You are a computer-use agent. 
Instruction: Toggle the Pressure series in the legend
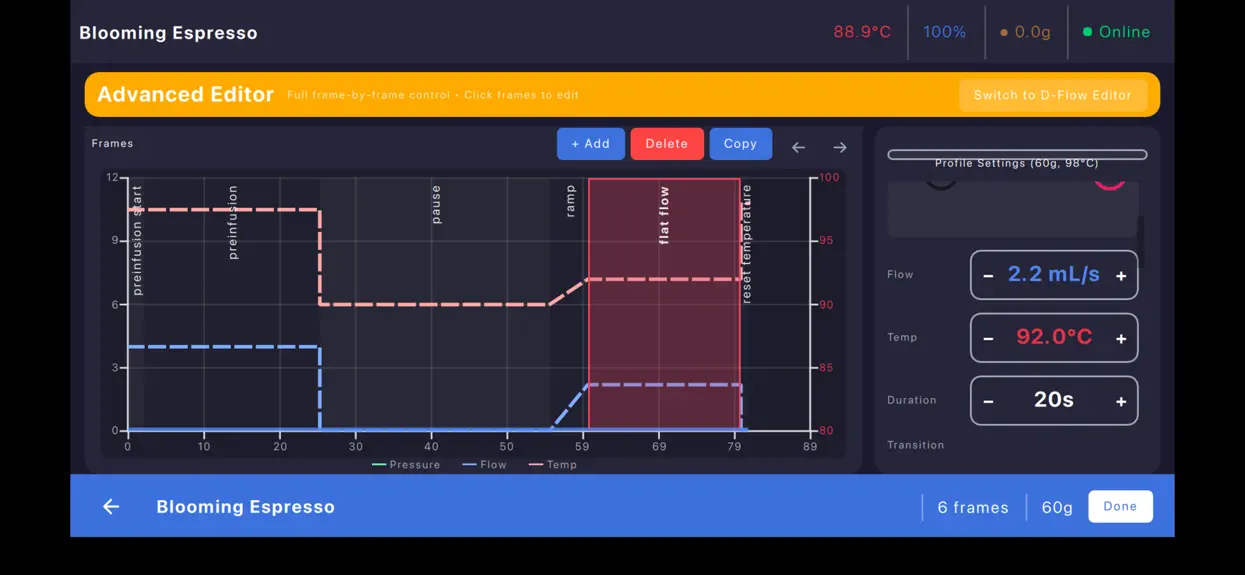(x=406, y=464)
